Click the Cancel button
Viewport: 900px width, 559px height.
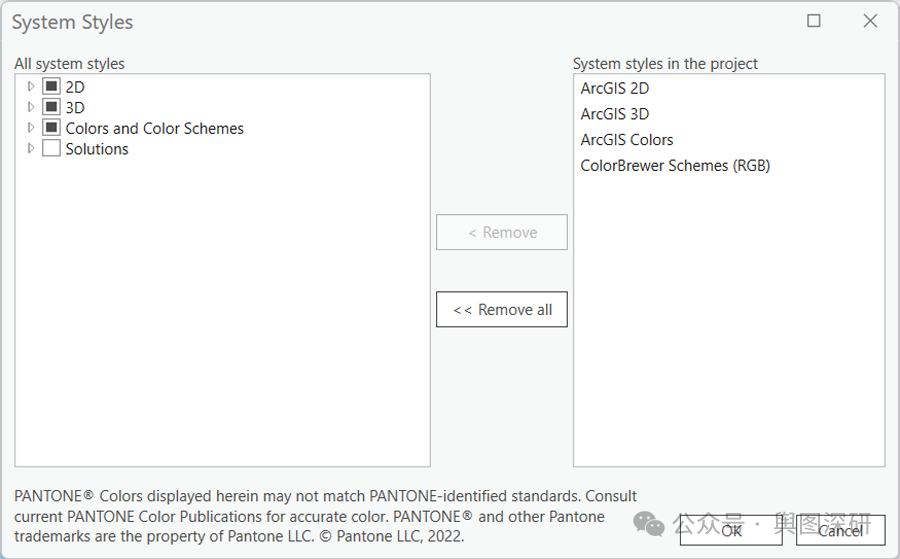coord(840,530)
